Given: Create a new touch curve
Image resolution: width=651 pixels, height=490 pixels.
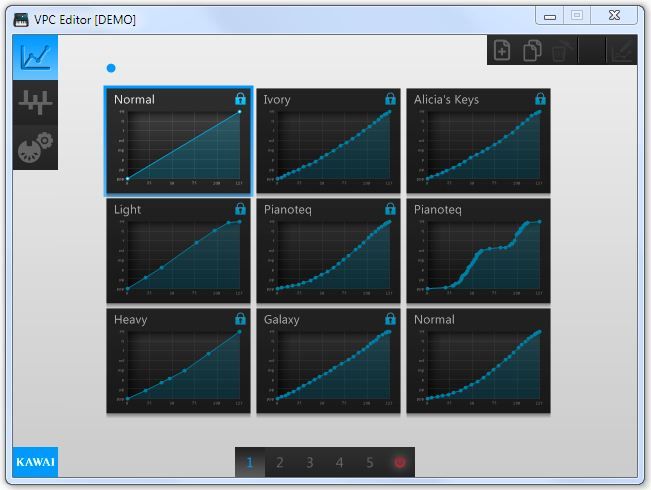Looking at the screenshot, I should pyautogui.click(x=502, y=50).
